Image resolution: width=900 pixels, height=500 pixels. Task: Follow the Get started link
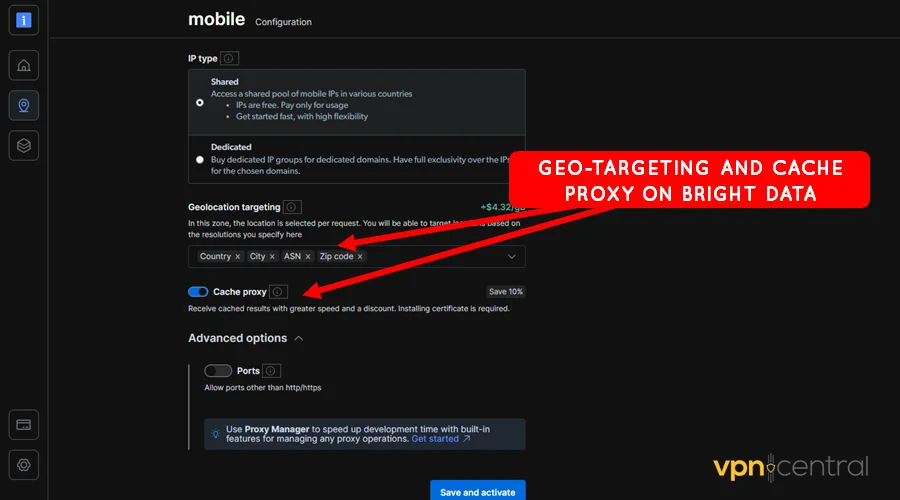tap(441, 439)
